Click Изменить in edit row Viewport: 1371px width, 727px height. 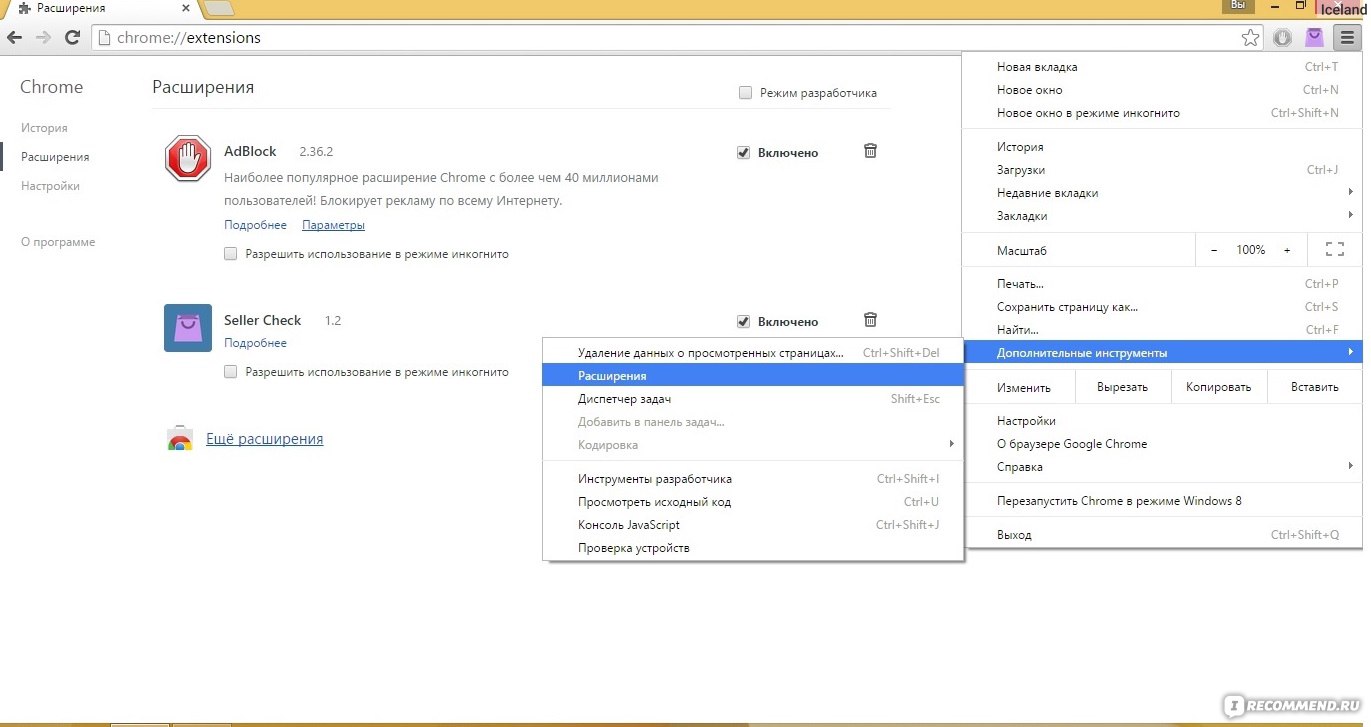(x=1024, y=387)
